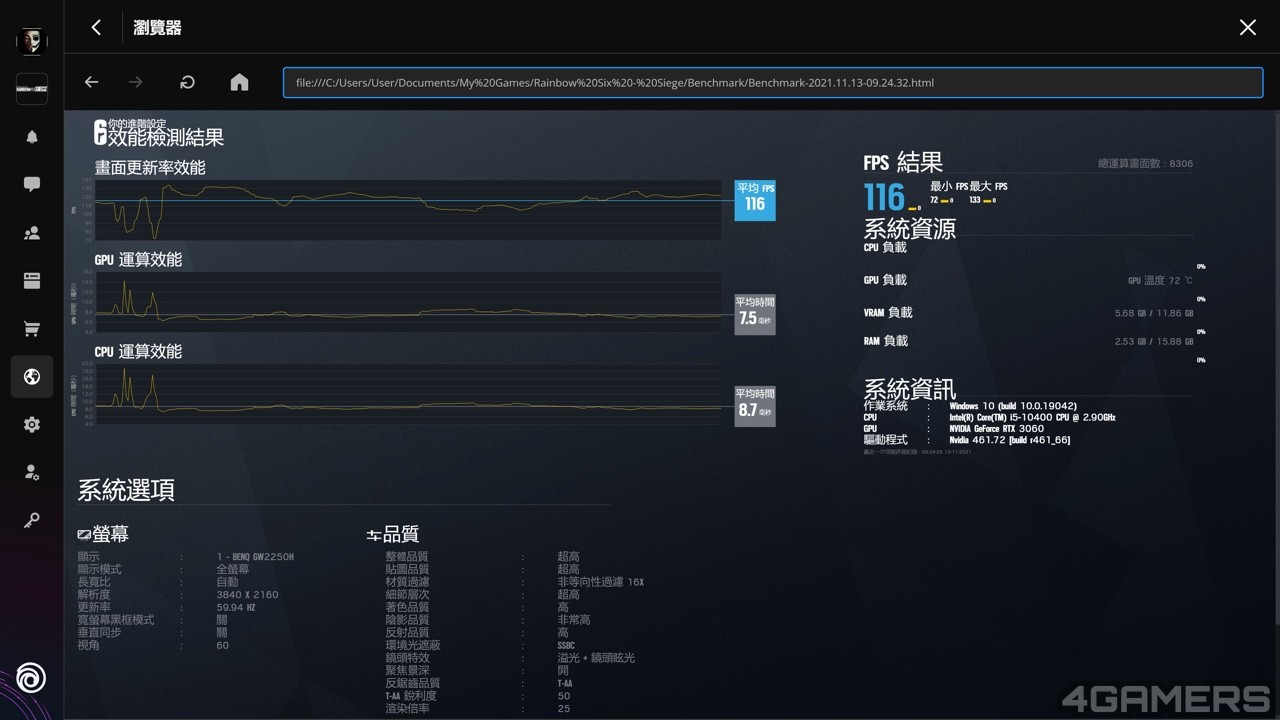Click the 7.5 毫秒 average time badge
Viewport: 1280px width, 720px height.
(x=755, y=314)
